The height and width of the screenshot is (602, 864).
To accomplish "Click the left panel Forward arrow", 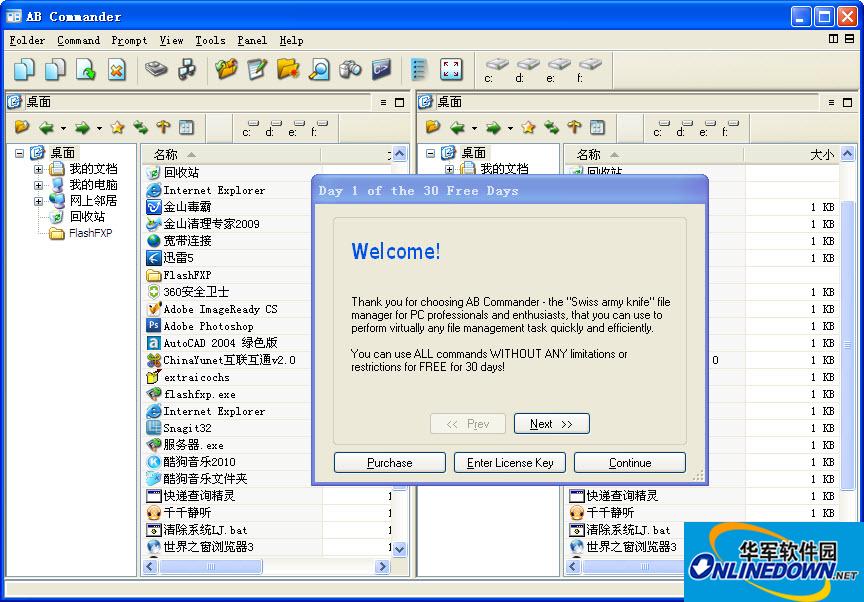I will click(82, 128).
